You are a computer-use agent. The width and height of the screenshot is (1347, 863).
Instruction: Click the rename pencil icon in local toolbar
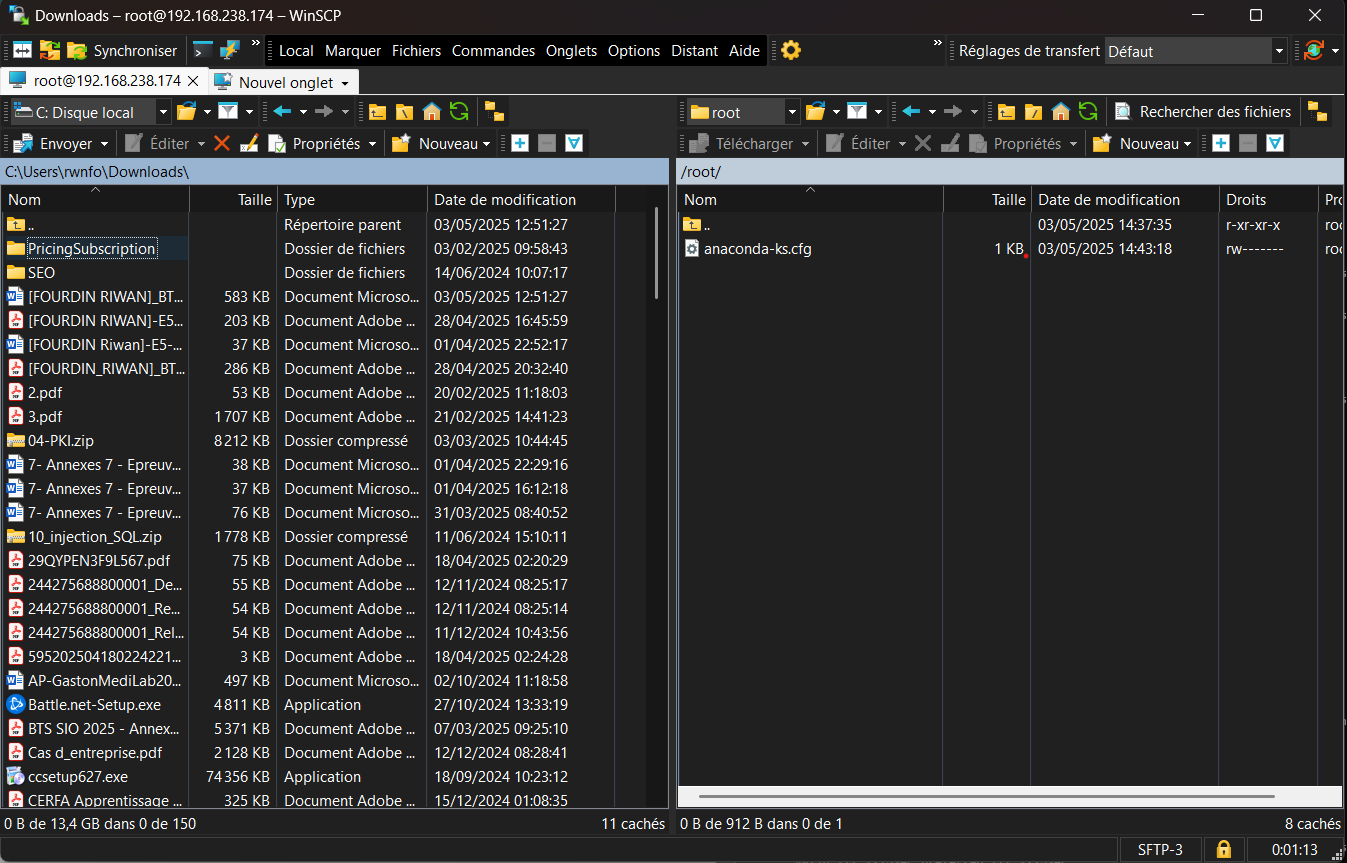coord(249,144)
